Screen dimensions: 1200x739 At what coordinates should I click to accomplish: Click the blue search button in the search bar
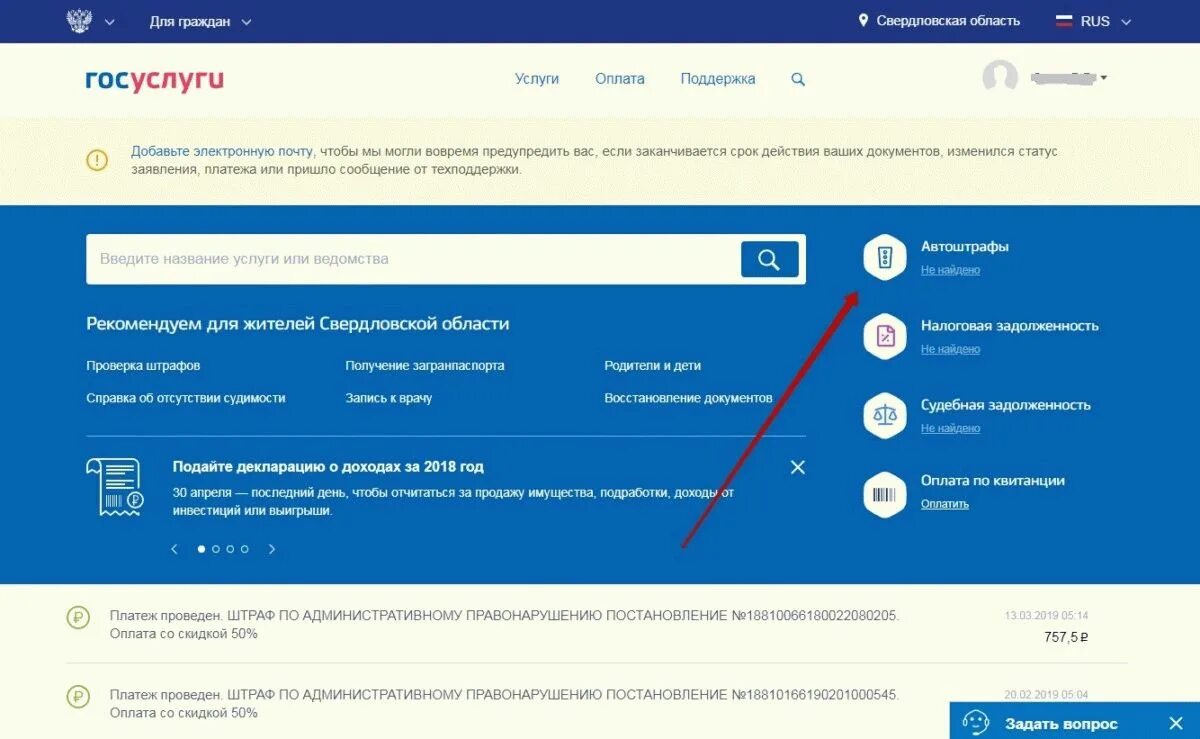(x=769, y=259)
